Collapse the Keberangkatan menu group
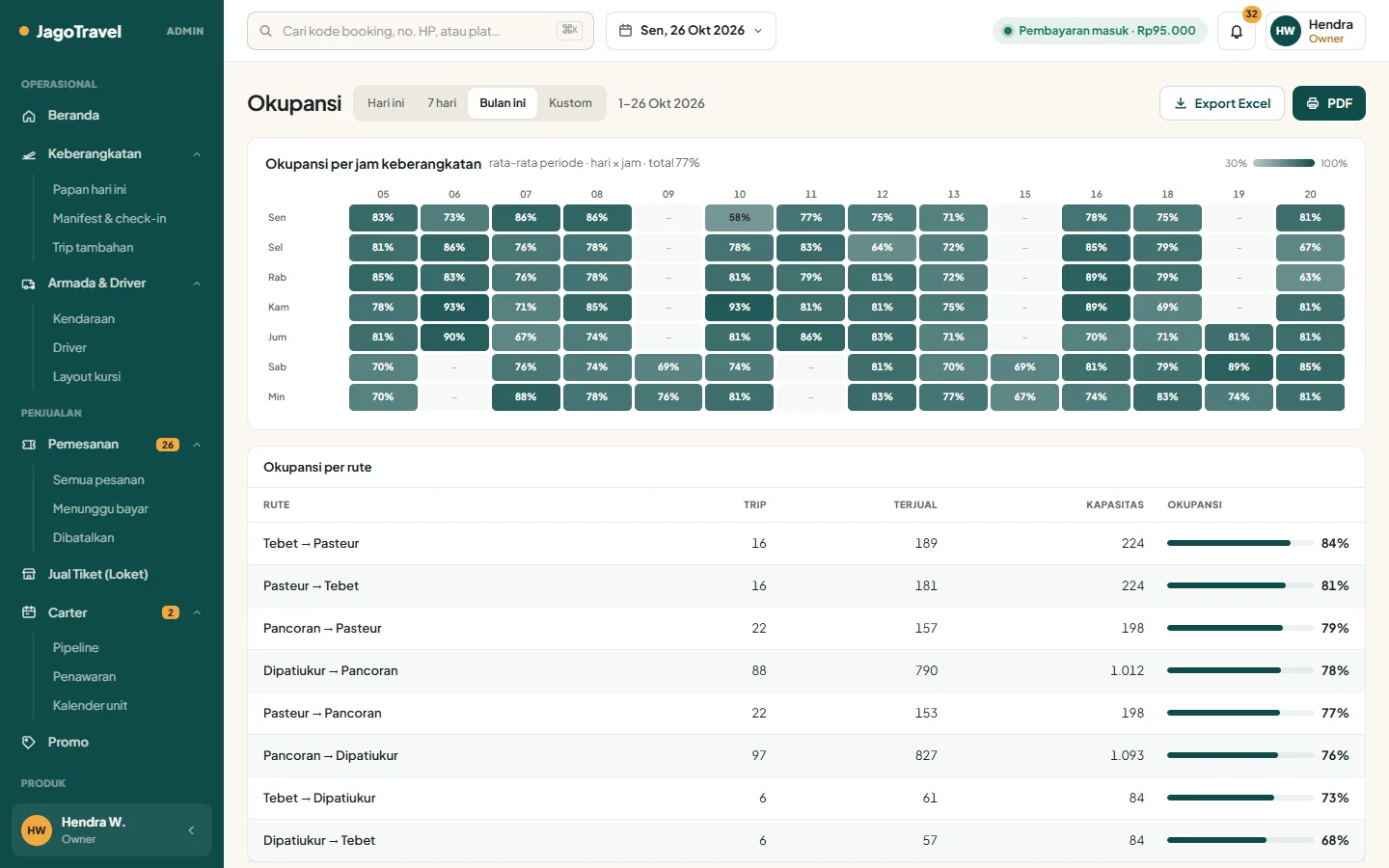 pos(197,154)
